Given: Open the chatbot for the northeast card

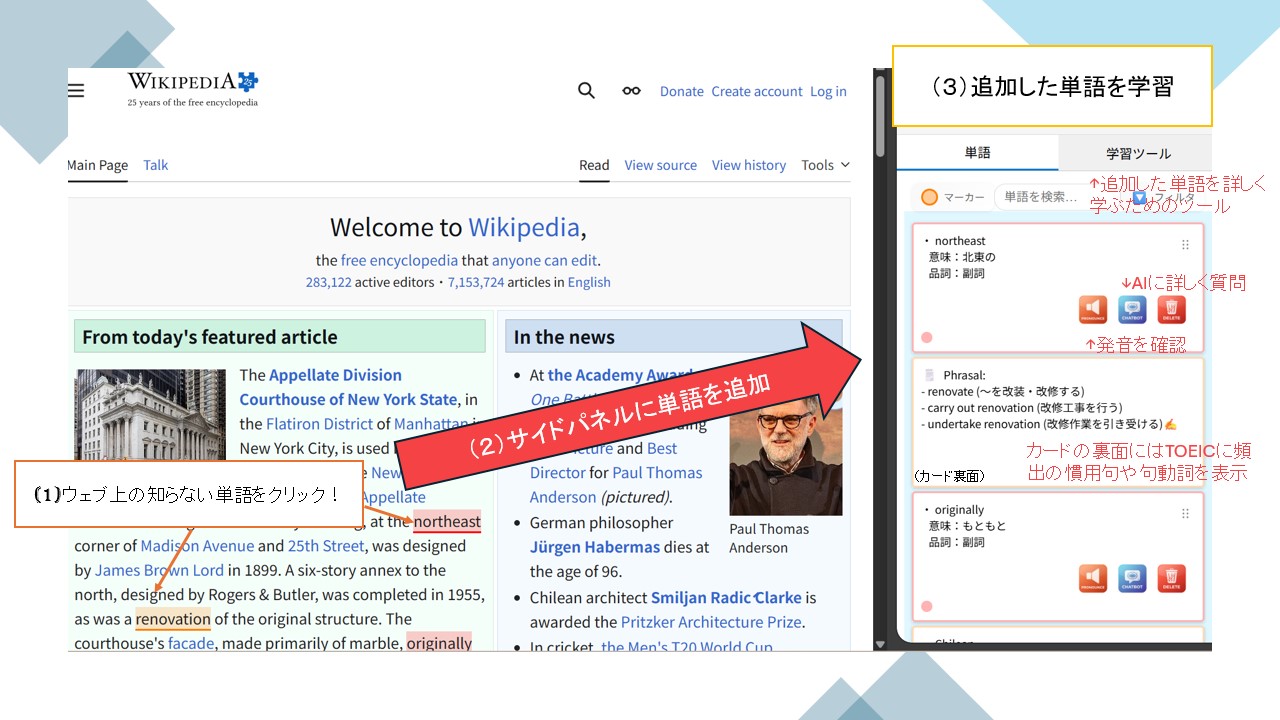Looking at the screenshot, I should tap(1132, 310).
